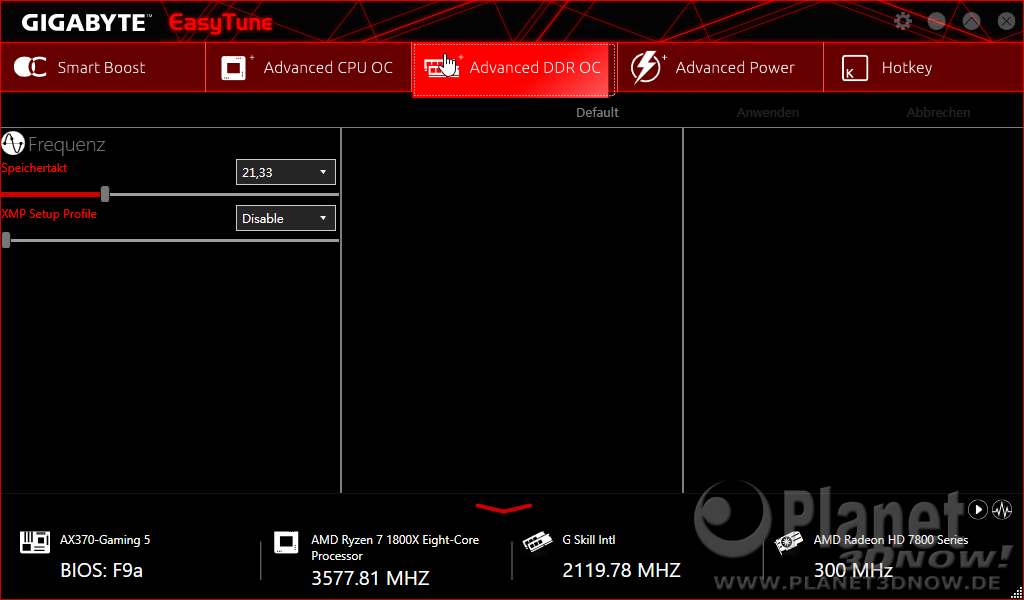Click the processor icon beside AMD Ryzen 7

[286, 543]
